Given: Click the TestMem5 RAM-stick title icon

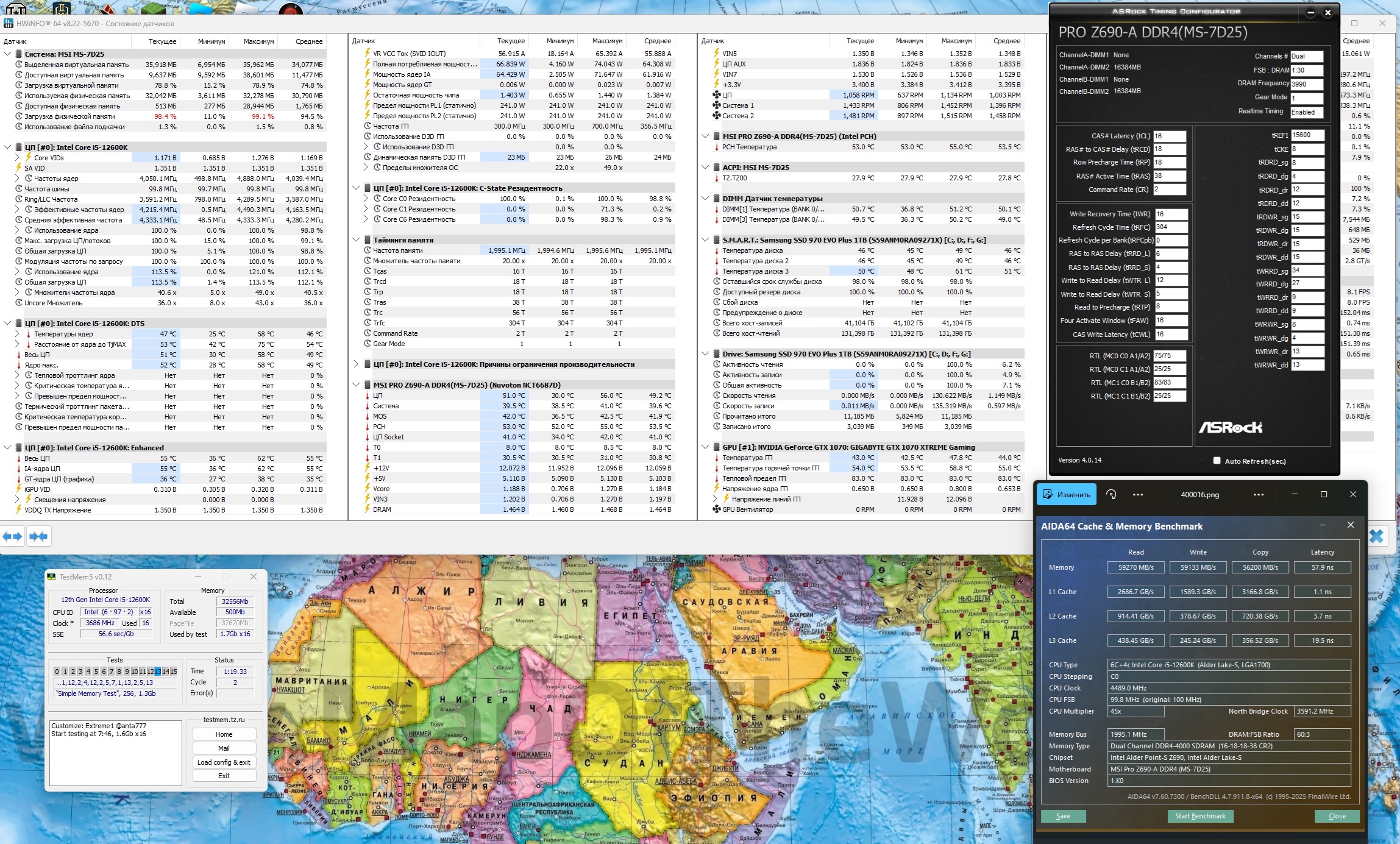Looking at the screenshot, I should 52,576.
